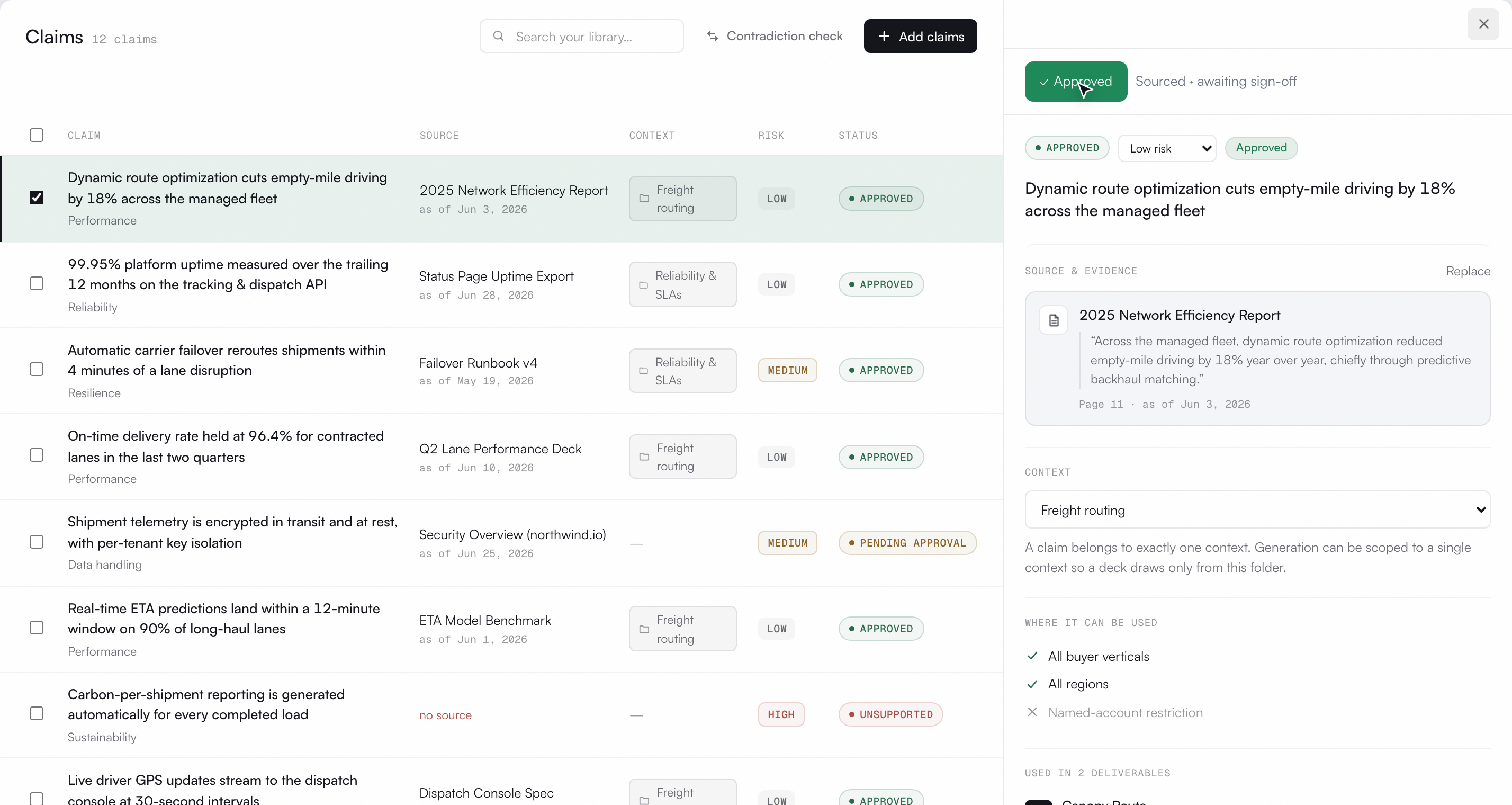Viewport: 1512px width, 805px height.
Task: Click the evidence quote in the source card
Action: pos(1280,360)
